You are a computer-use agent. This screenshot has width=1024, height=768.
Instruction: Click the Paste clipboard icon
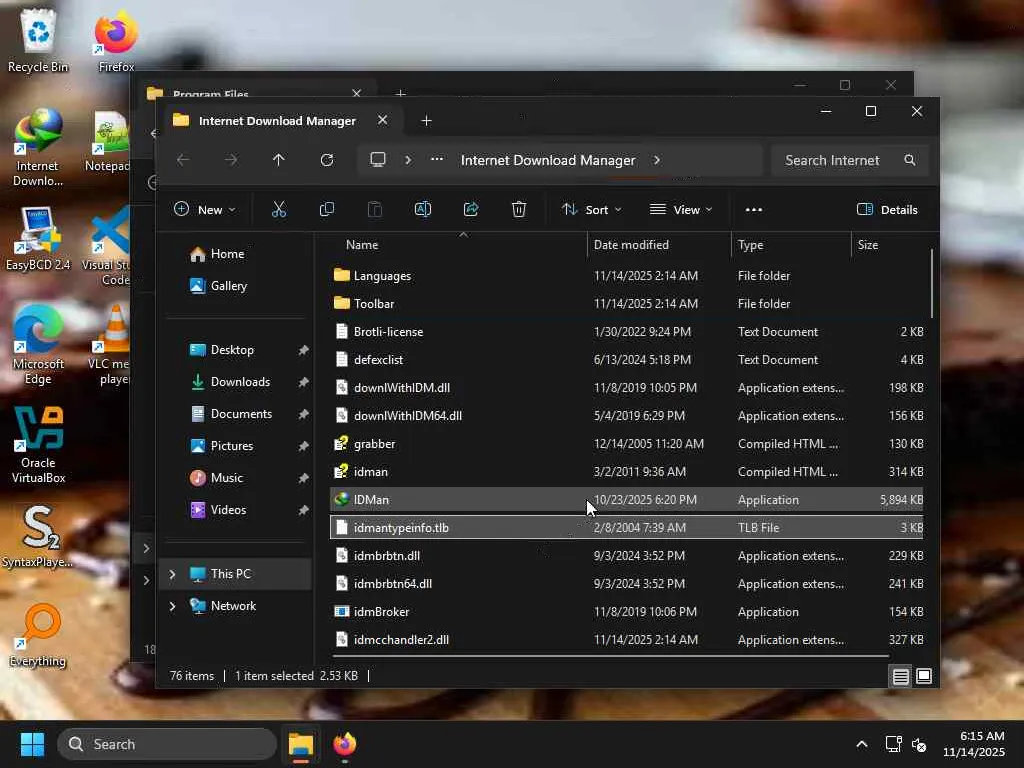pos(375,210)
